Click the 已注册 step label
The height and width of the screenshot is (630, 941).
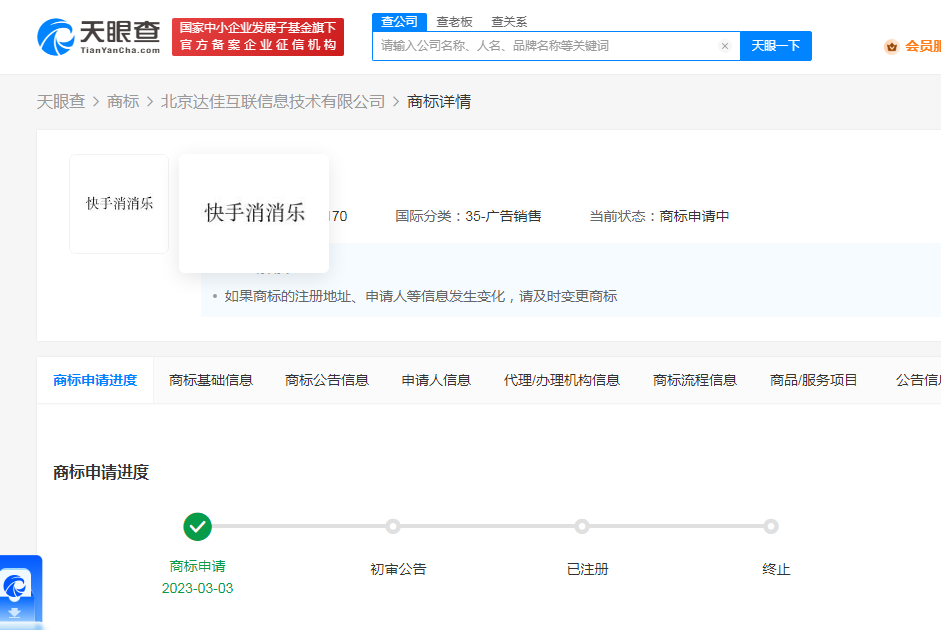coord(588,569)
